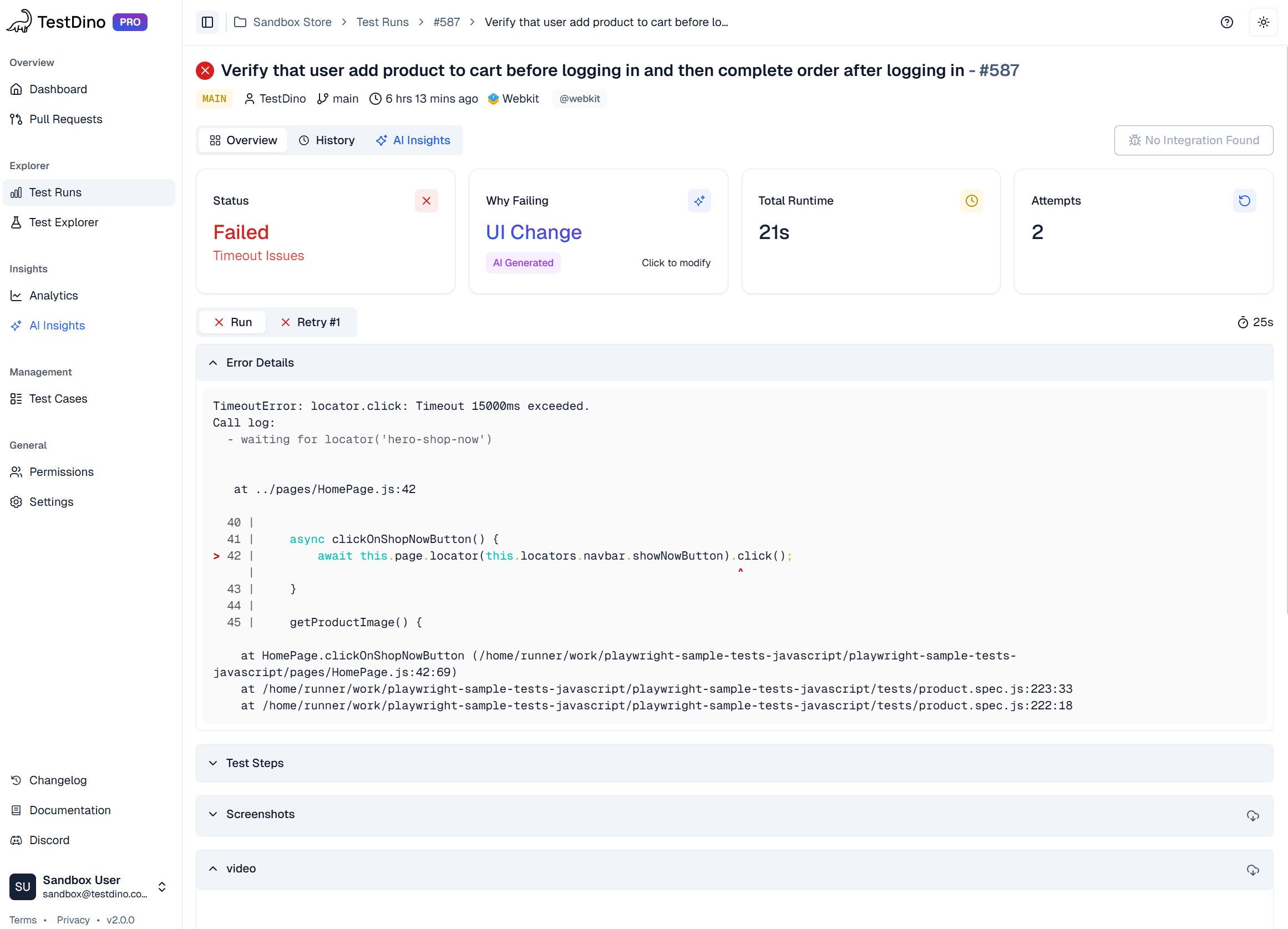The image size is (1288, 929).
Task: Click the Why Failing AI sparkle icon
Action: pos(699,200)
